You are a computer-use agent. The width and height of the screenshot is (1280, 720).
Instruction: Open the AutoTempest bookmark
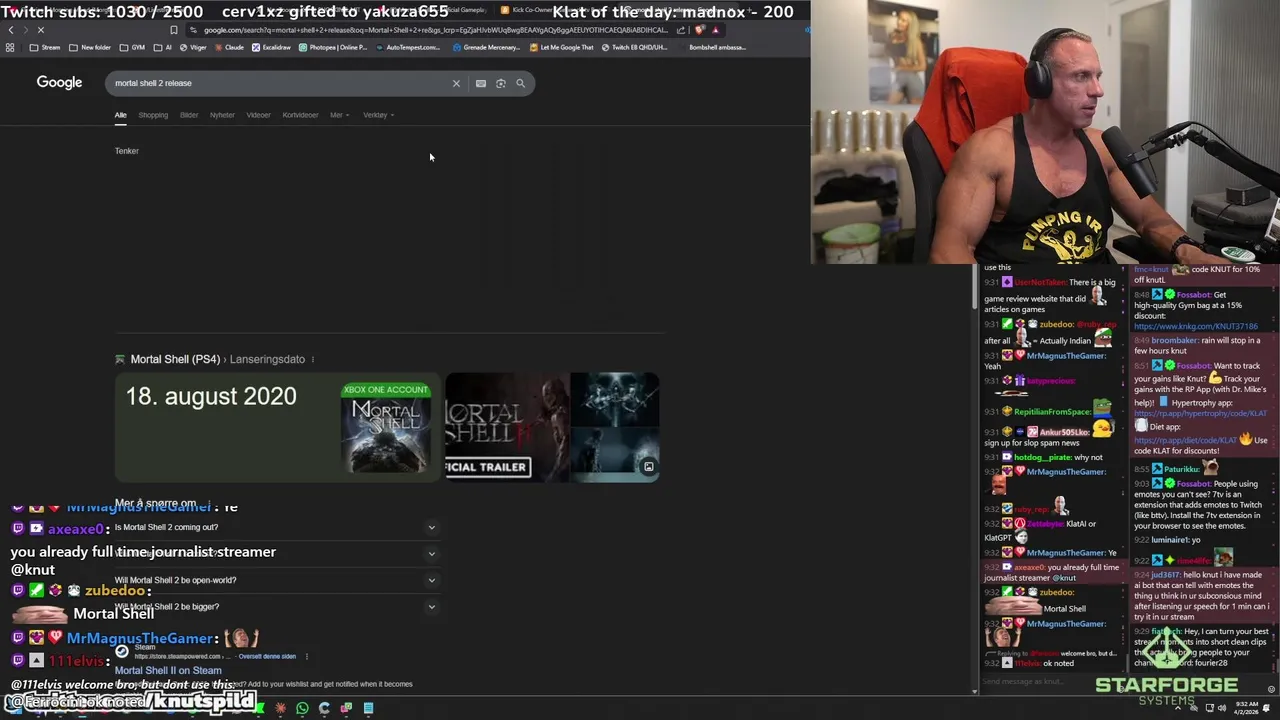[x=408, y=47]
